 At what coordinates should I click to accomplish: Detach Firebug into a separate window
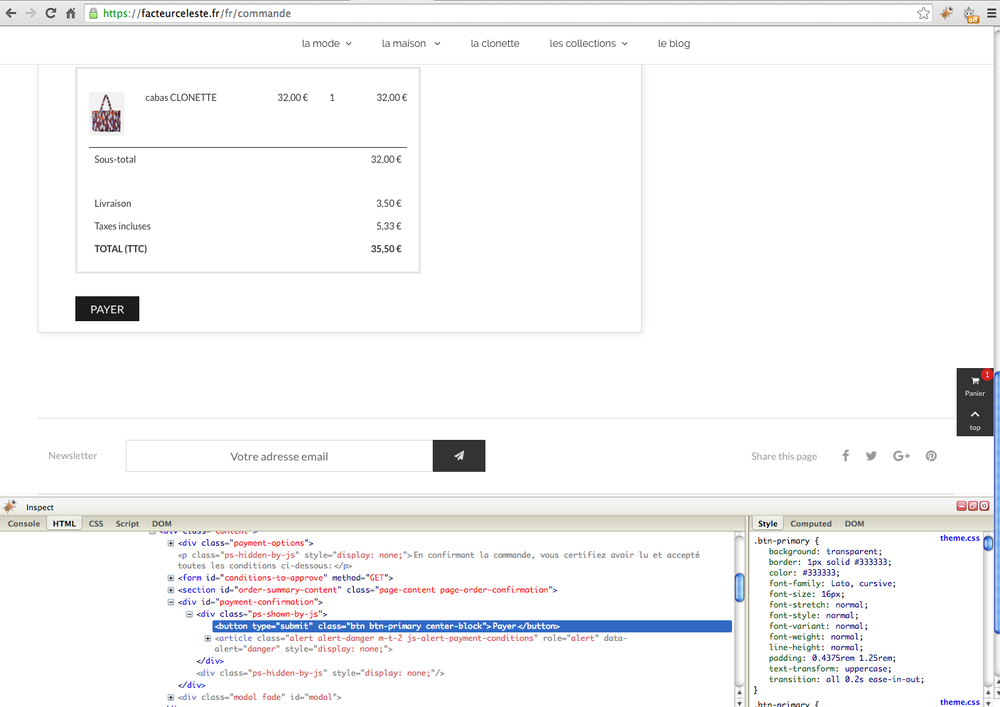click(973, 506)
